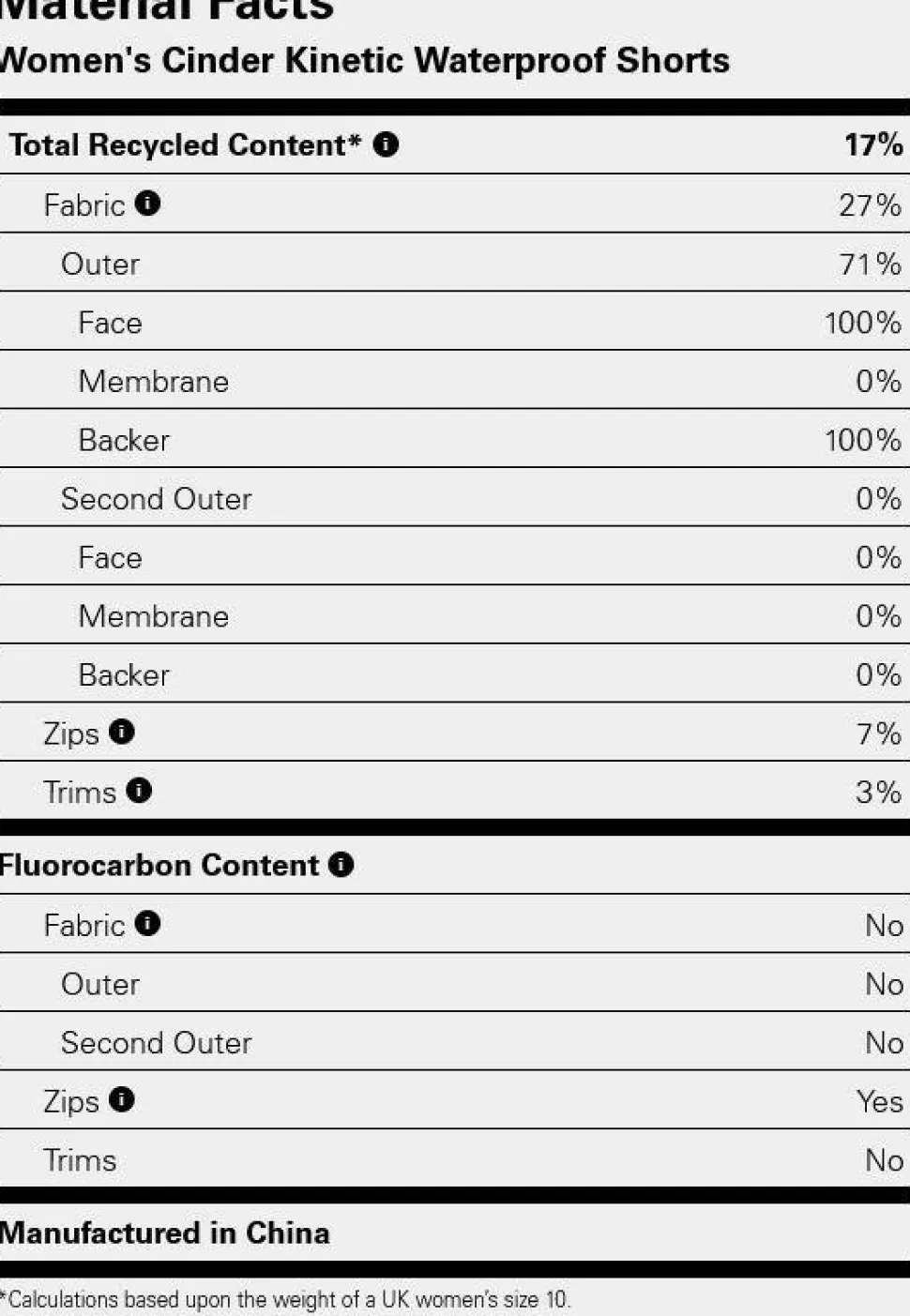This screenshot has width=910, height=1316.
Task: Select the Outer 71% row label
Action: coord(100,265)
